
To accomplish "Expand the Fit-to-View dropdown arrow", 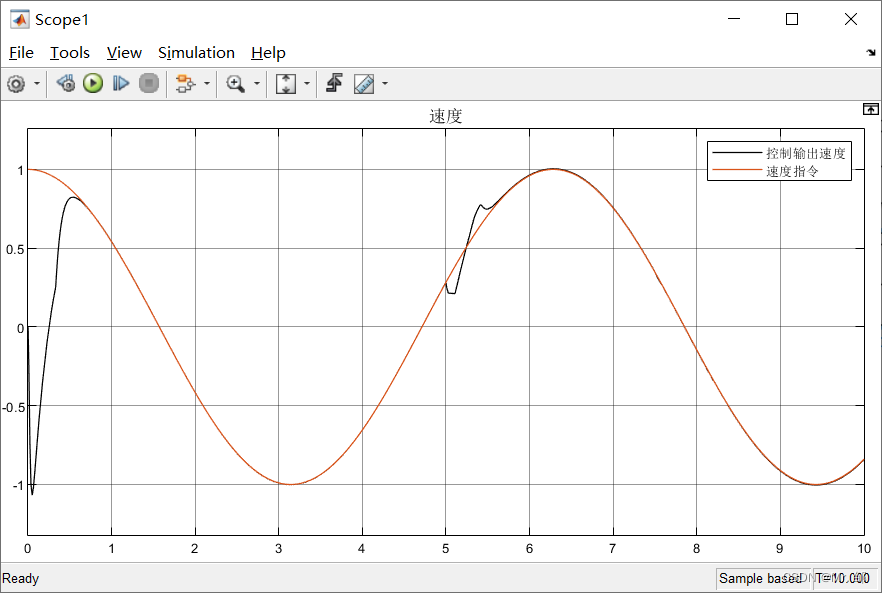I will point(305,83).
